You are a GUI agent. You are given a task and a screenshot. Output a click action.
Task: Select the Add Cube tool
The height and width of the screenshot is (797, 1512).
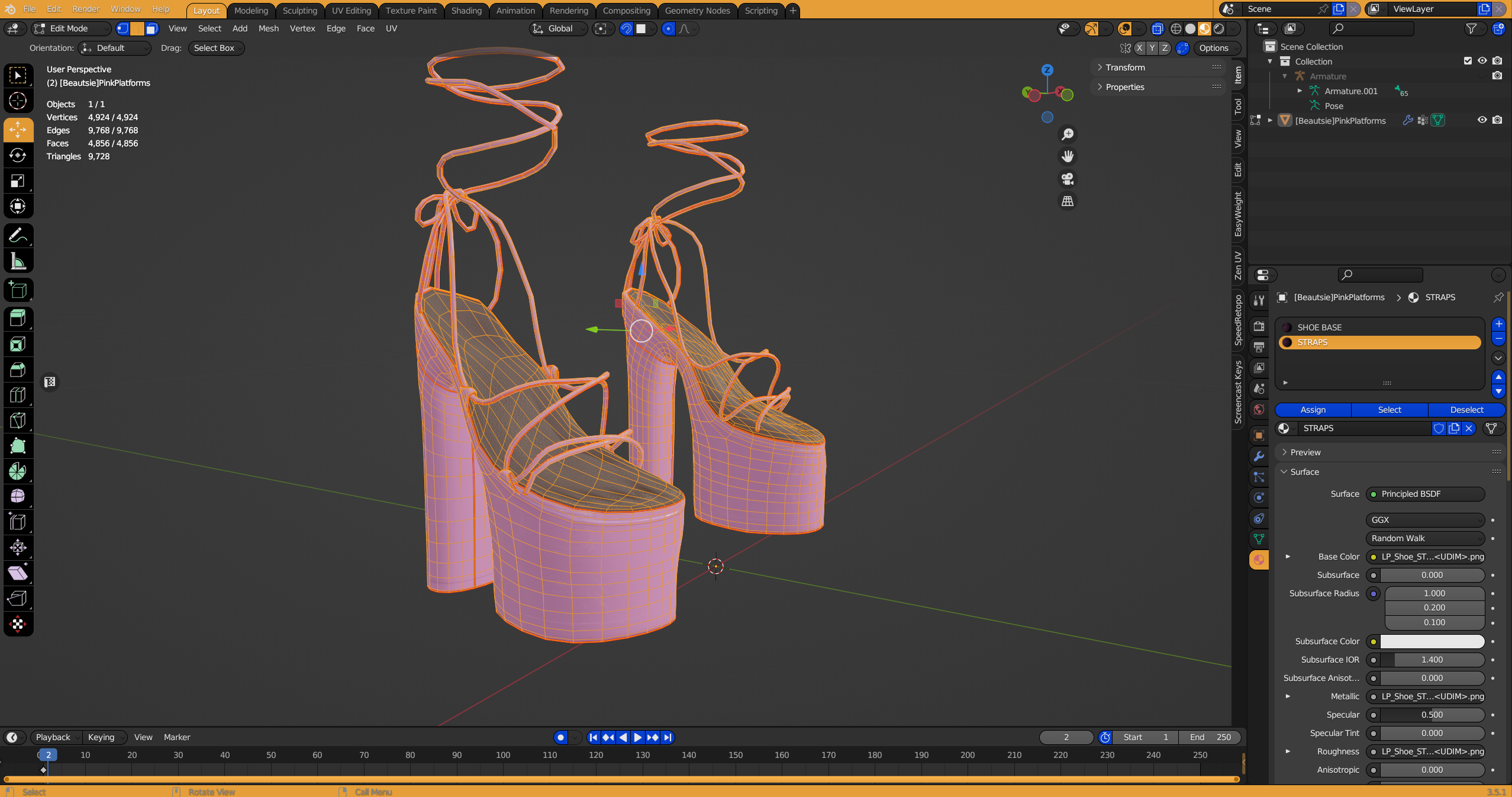[x=18, y=290]
